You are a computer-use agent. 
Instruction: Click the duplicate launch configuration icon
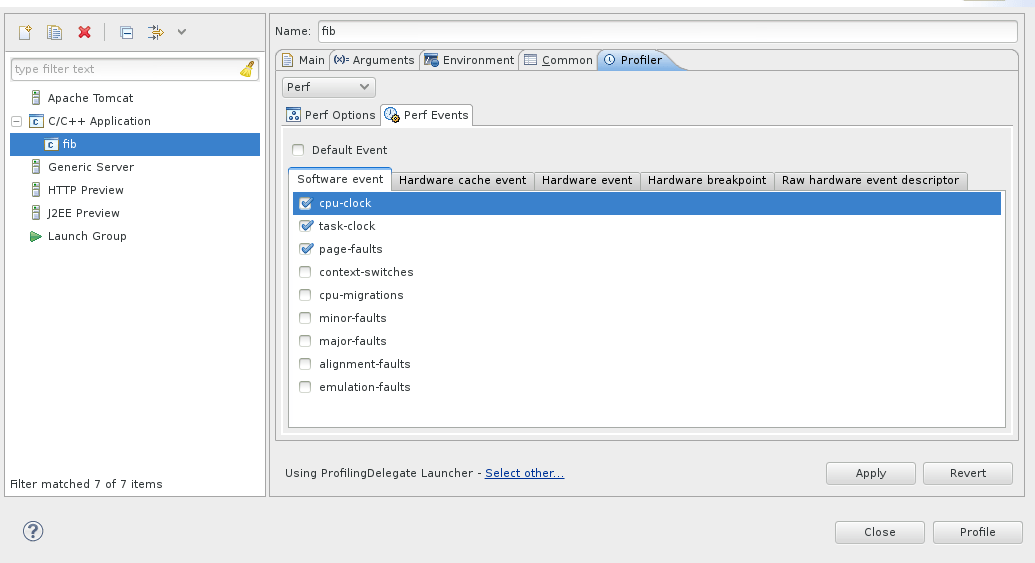click(54, 32)
